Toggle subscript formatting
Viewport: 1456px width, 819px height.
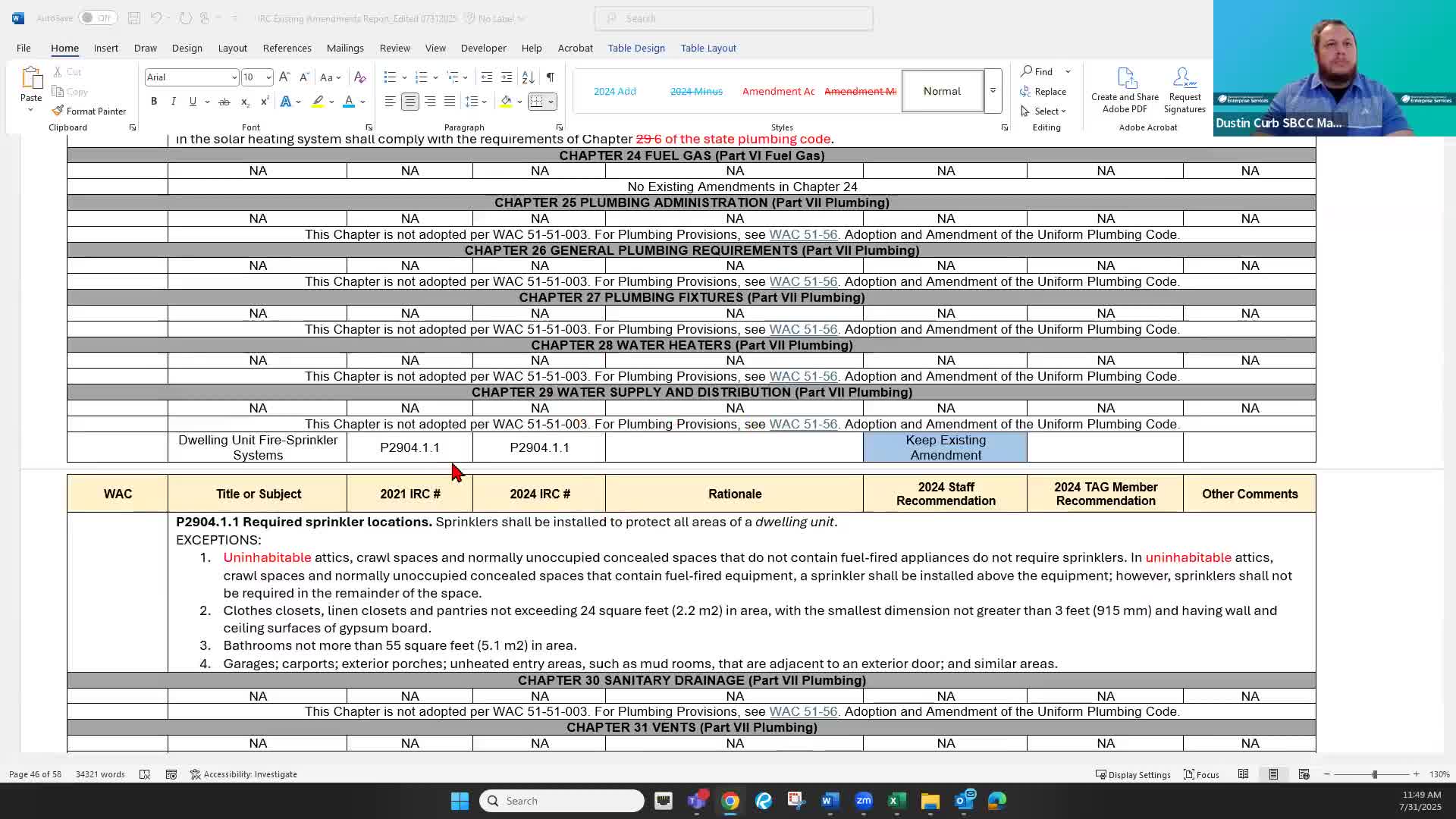(x=244, y=101)
